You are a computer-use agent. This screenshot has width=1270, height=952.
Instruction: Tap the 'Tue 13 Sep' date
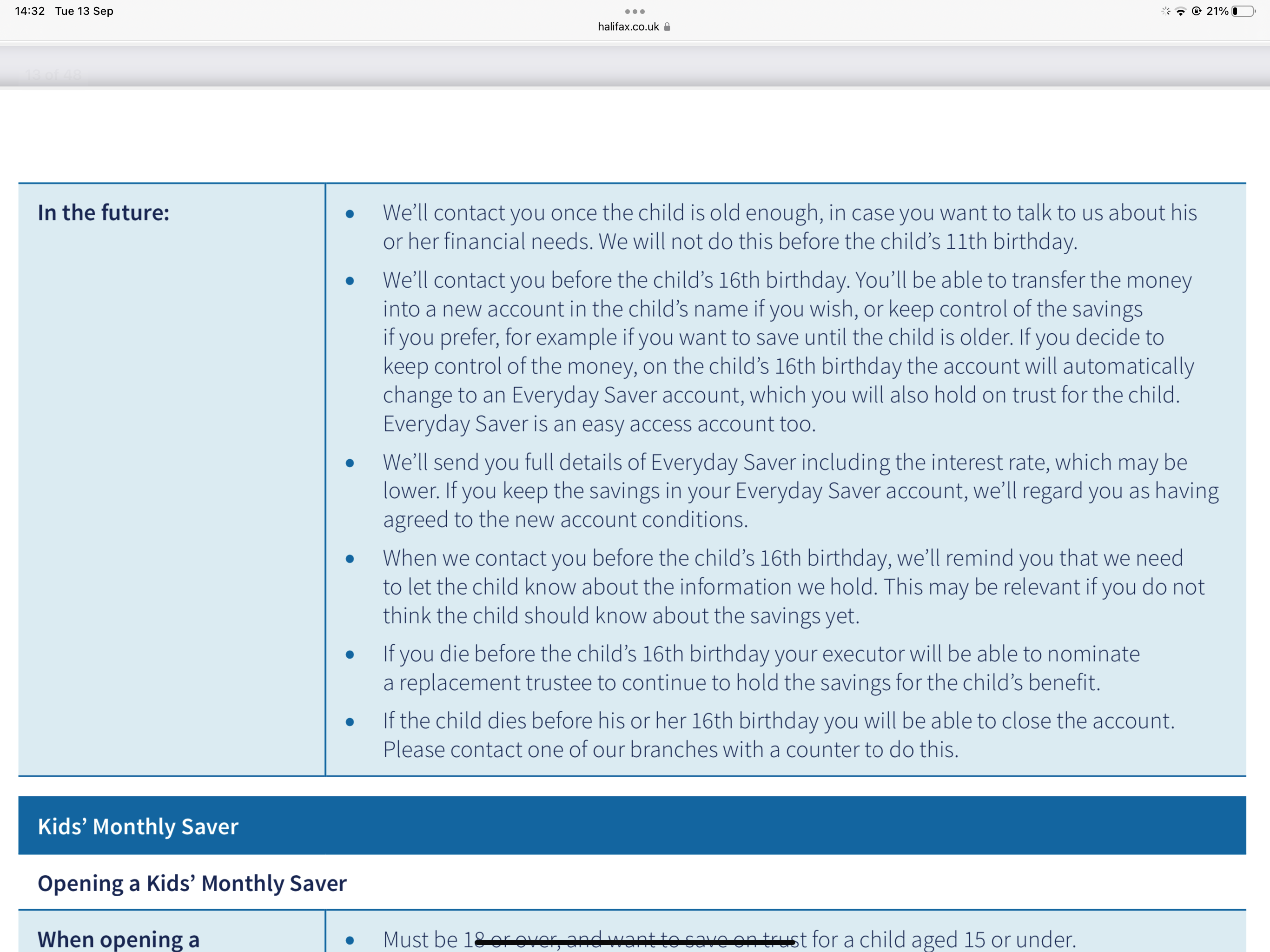[85, 11]
